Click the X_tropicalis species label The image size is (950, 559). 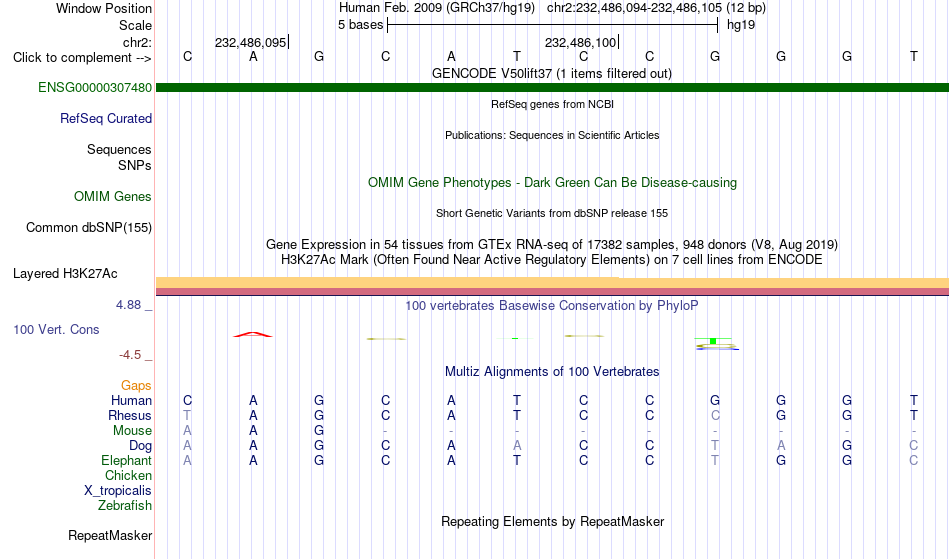pos(118,491)
